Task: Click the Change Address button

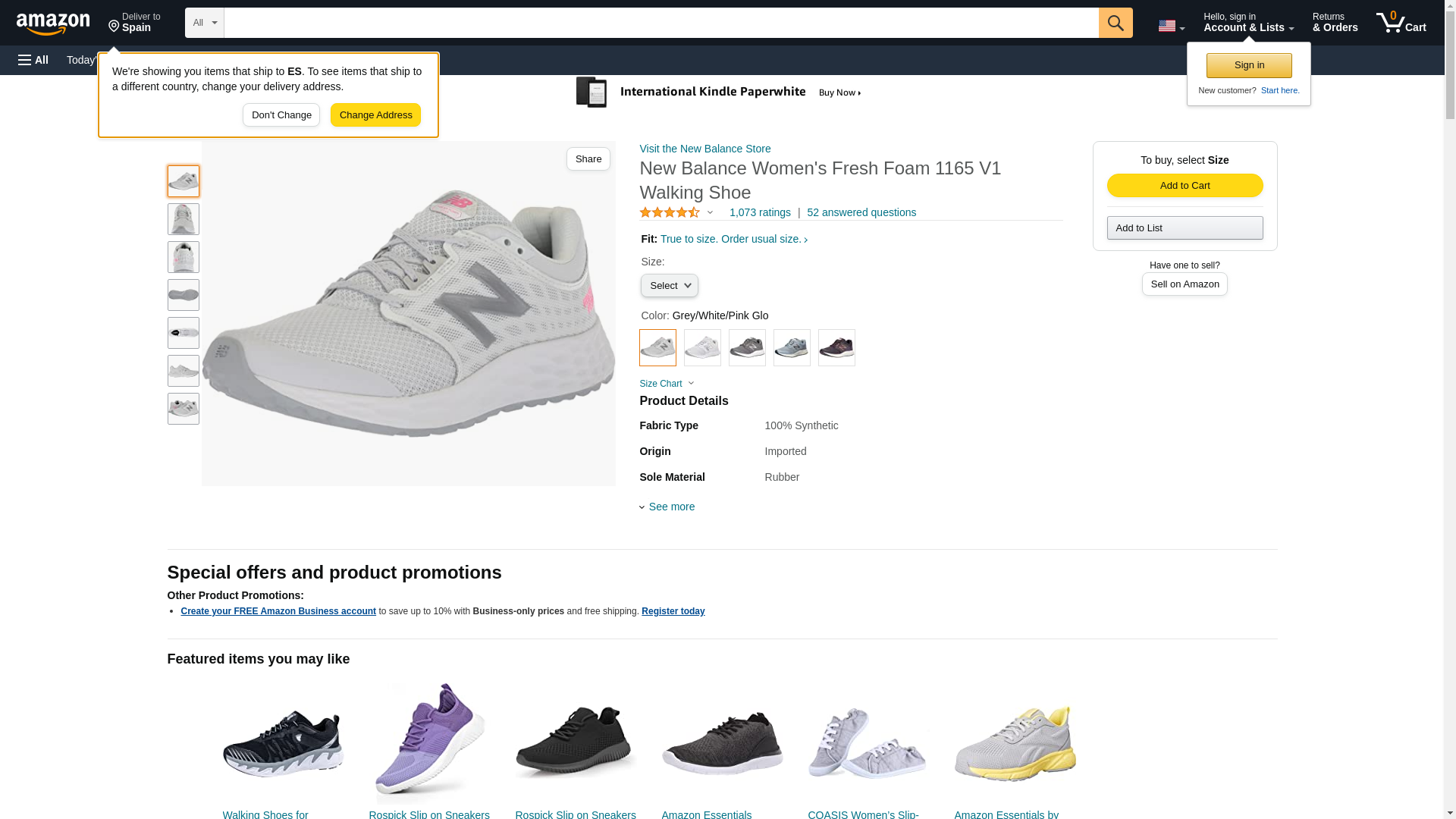Action: click(x=375, y=115)
